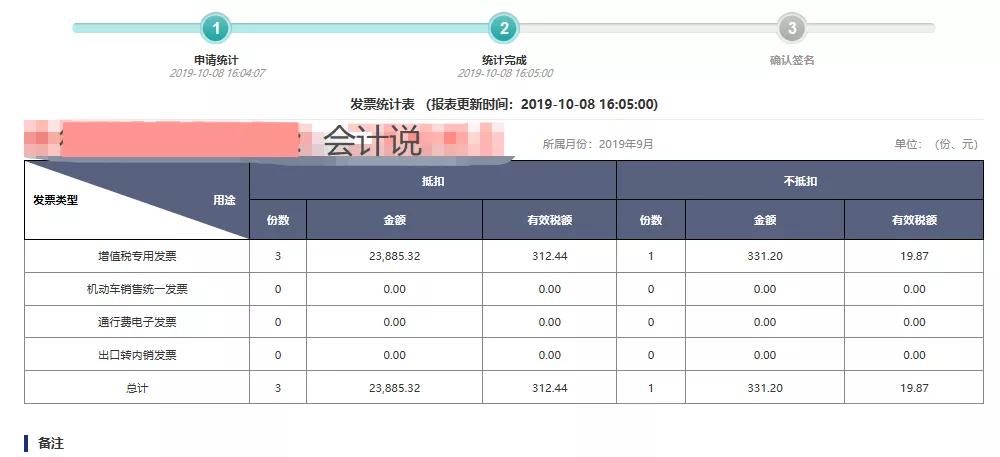1000x457 pixels.
Task: Click 23,885.32 in 总计 row
Action: point(395,388)
